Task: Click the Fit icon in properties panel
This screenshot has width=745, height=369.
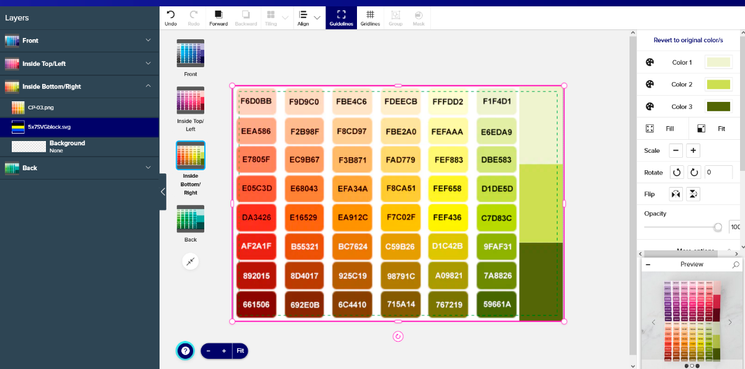Action: click(x=701, y=128)
